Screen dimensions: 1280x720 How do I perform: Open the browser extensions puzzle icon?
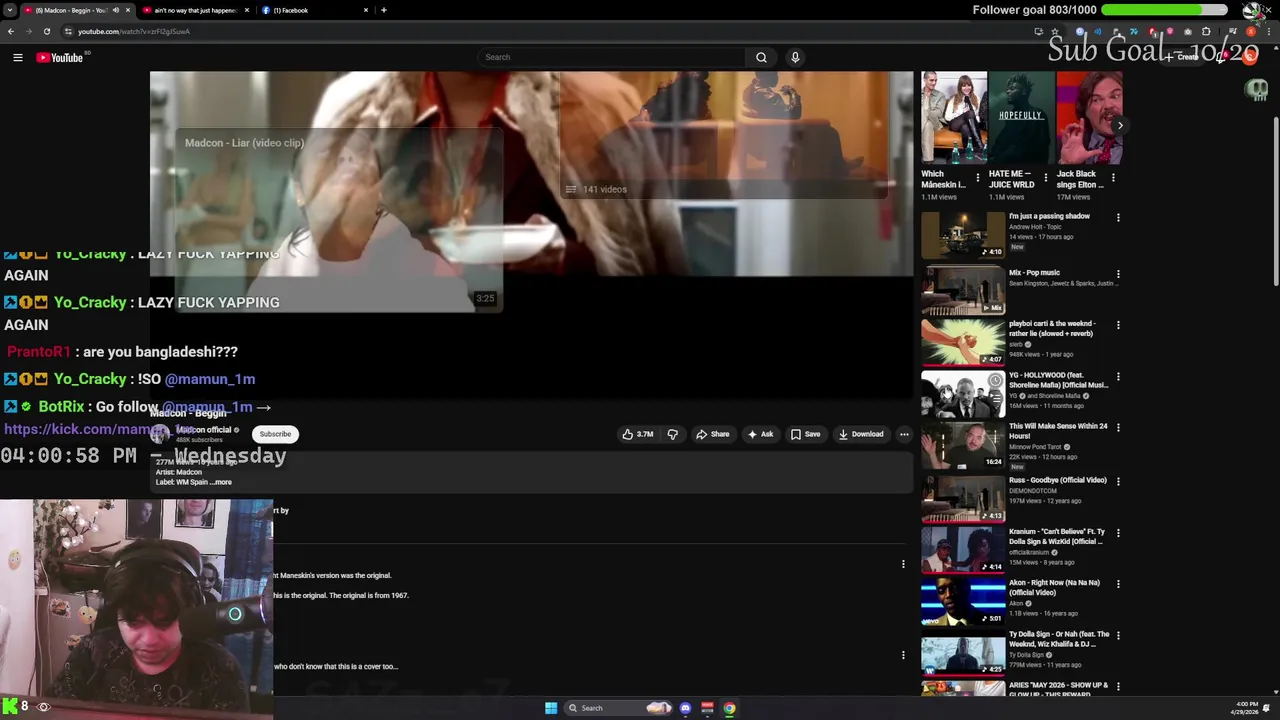pyautogui.click(x=1206, y=31)
